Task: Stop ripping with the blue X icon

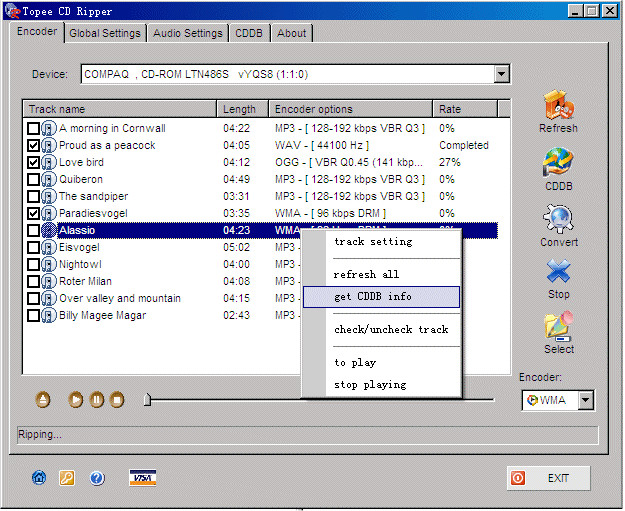Action: tap(558, 271)
